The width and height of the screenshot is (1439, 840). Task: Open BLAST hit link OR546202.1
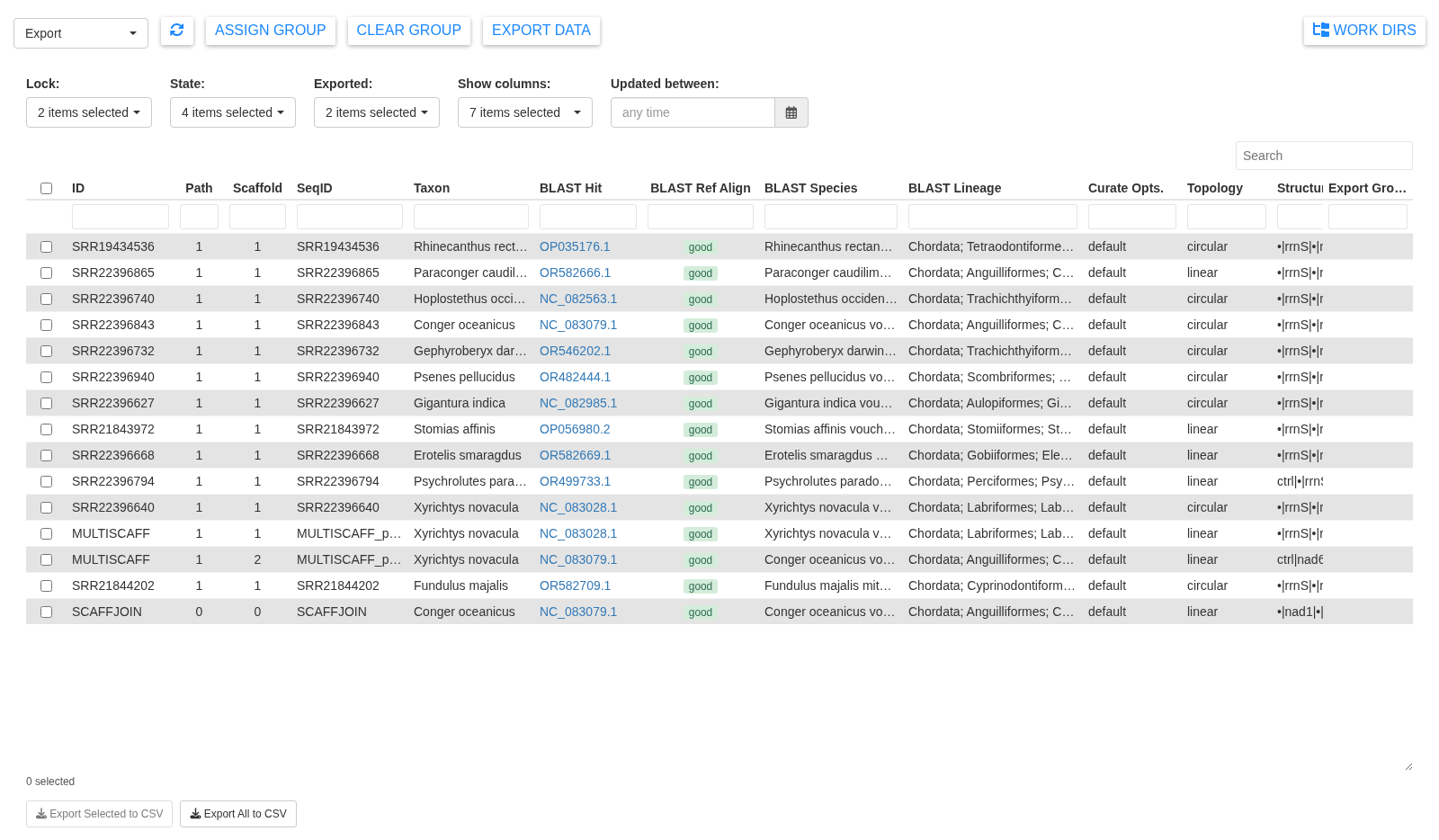[575, 351]
